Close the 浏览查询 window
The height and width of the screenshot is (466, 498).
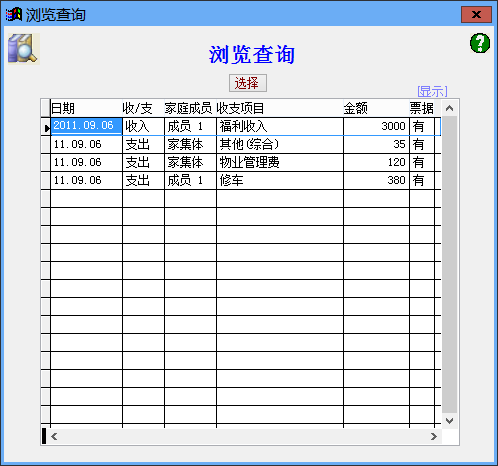476,15
